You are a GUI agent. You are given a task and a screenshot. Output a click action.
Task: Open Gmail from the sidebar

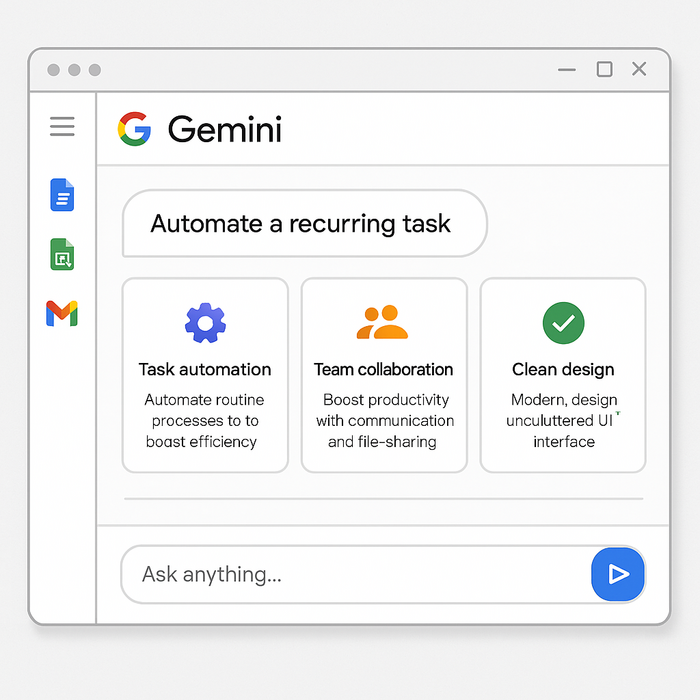[x=62, y=313]
